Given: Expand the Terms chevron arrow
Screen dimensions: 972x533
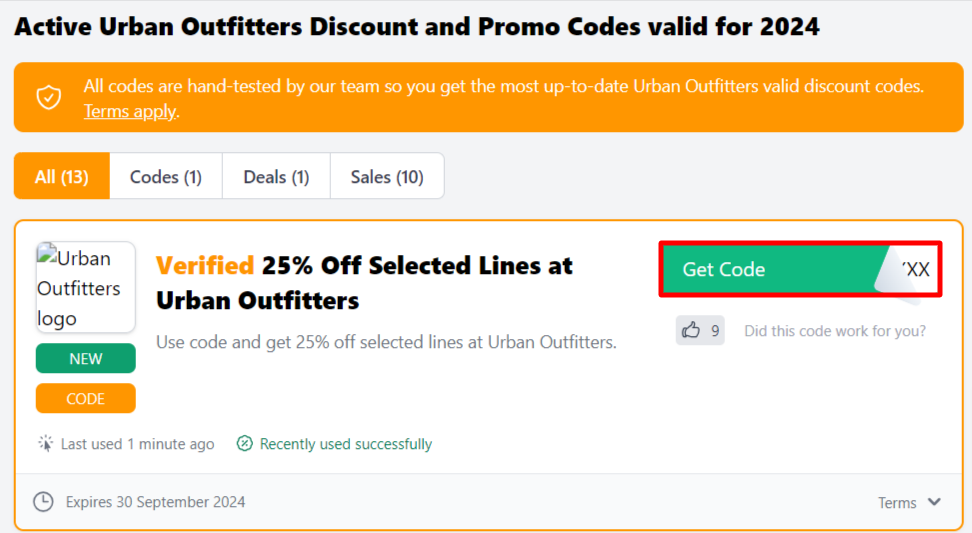Looking at the screenshot, I should (934, 502).
